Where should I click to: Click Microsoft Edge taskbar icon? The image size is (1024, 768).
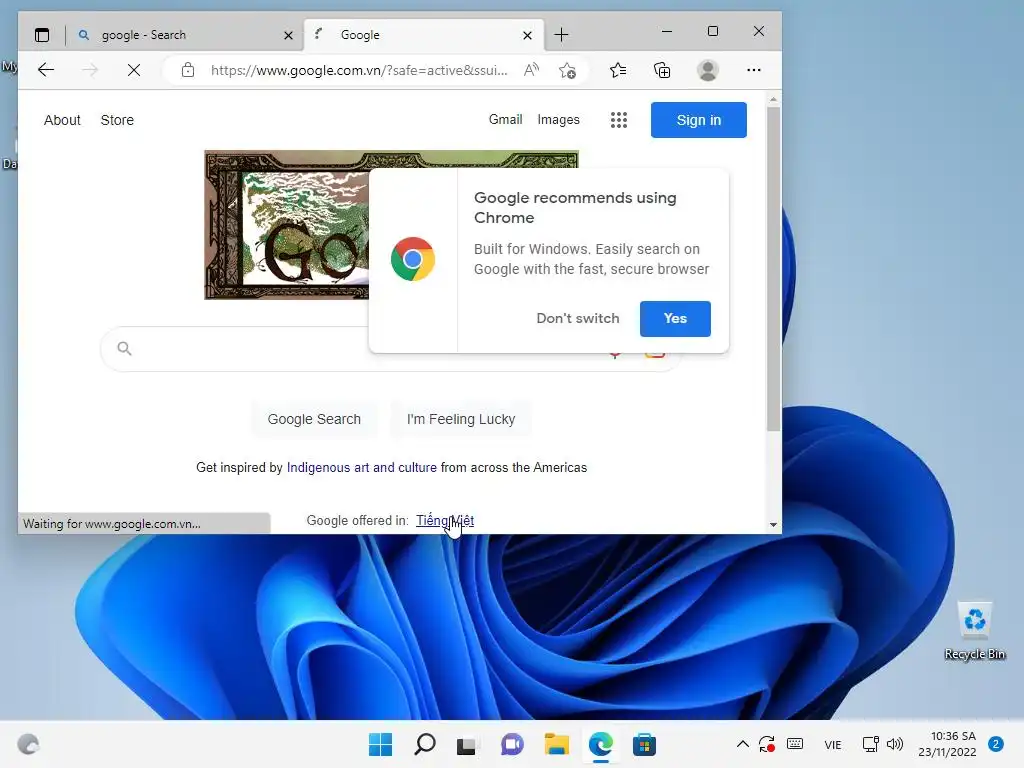(x=600, y=744)
